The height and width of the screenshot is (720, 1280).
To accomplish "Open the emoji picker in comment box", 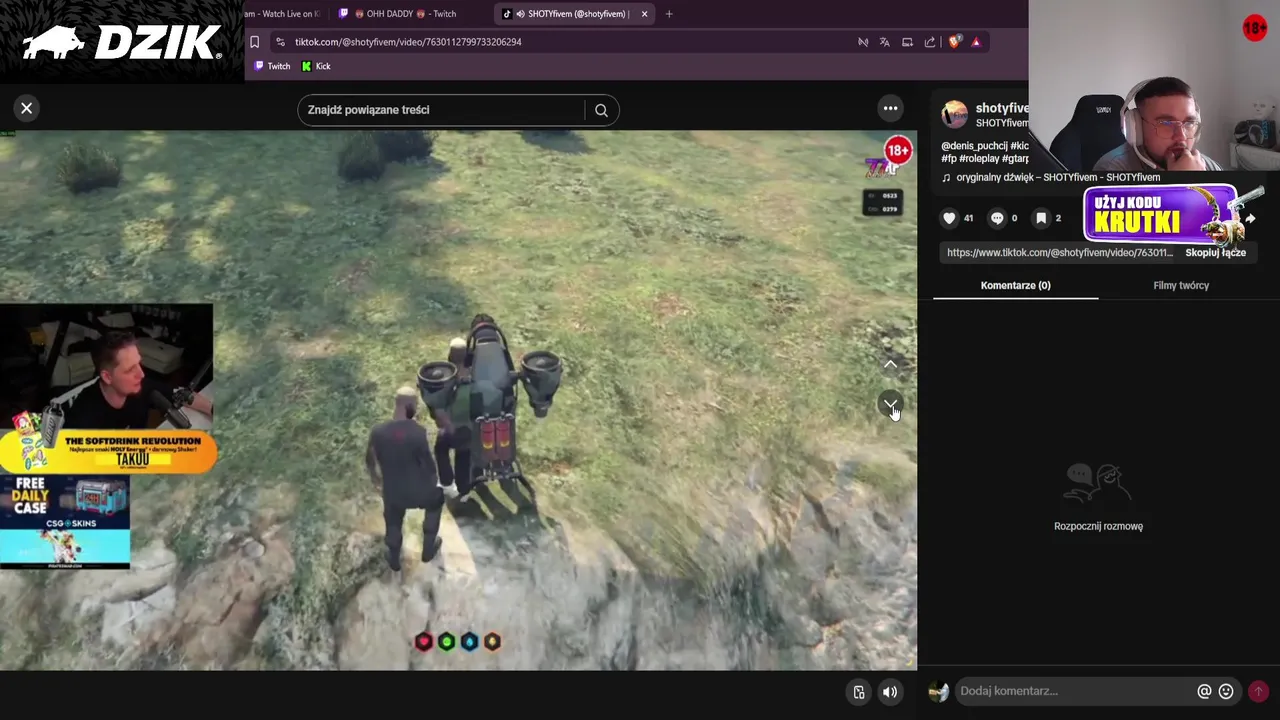I will click(x=1226, y=691).
